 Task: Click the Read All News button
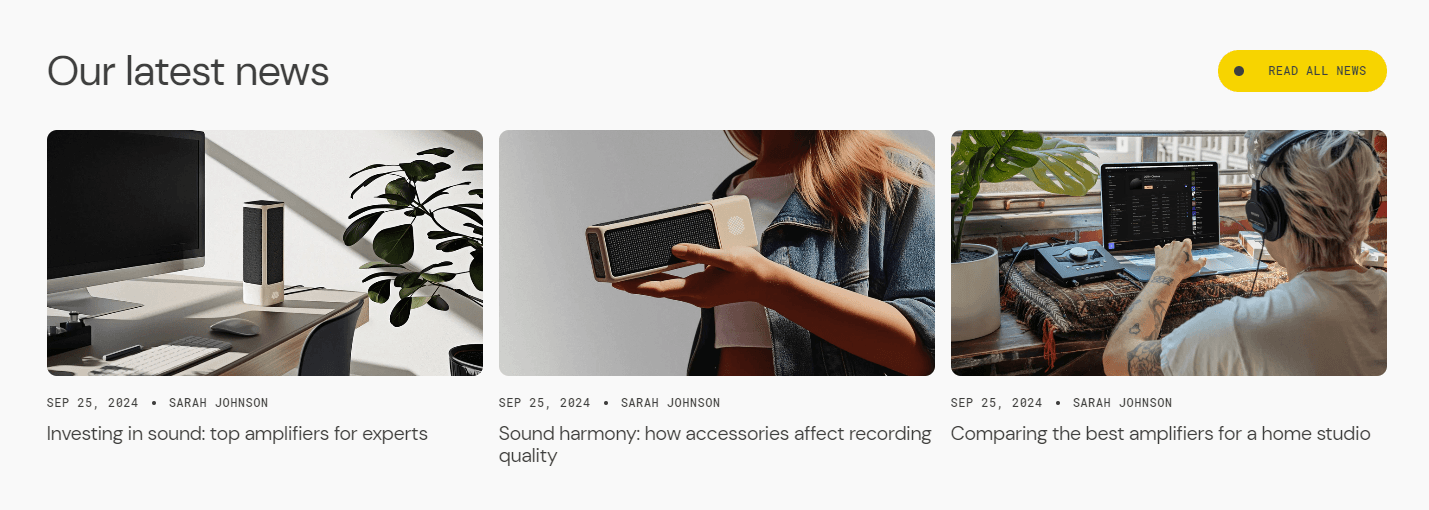pos(1302,71)
